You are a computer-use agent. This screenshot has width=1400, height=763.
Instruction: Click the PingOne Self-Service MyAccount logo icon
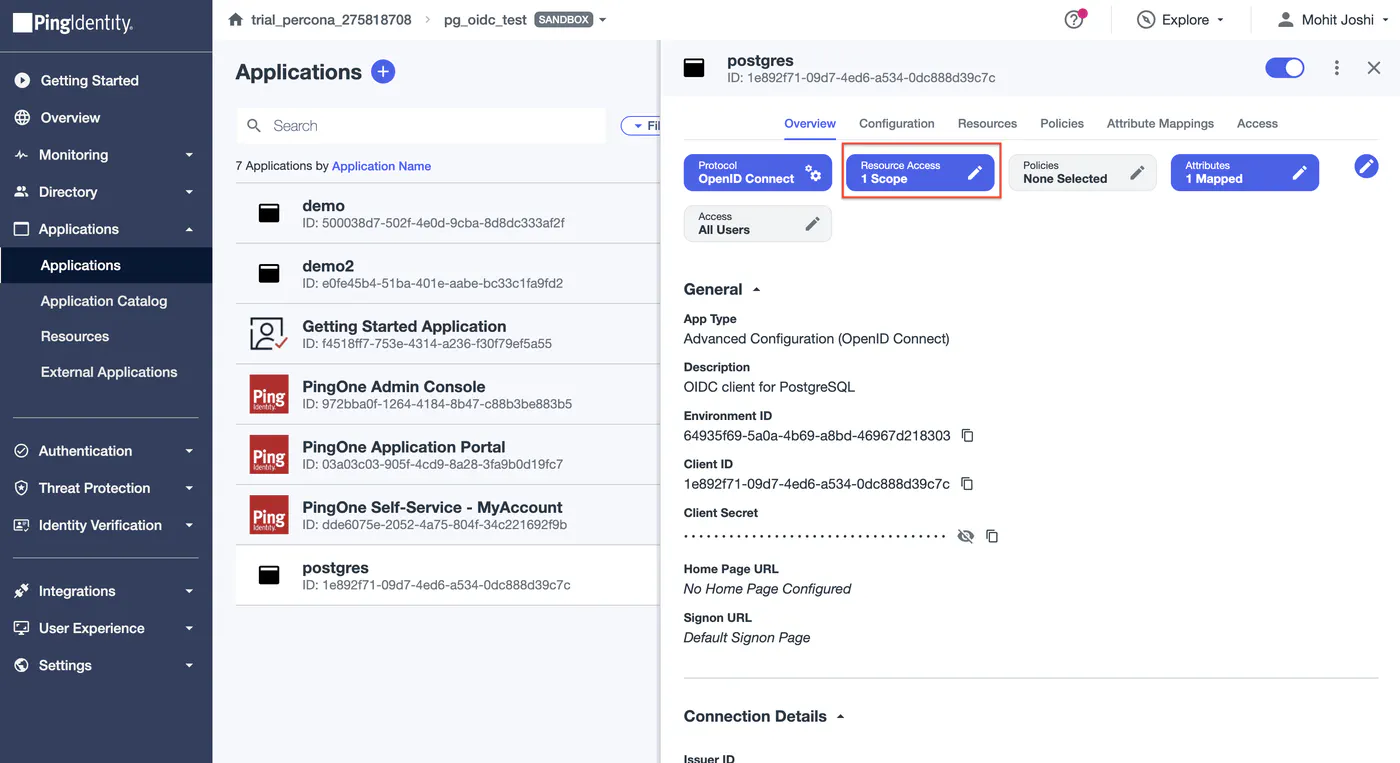tap(269, 514)
